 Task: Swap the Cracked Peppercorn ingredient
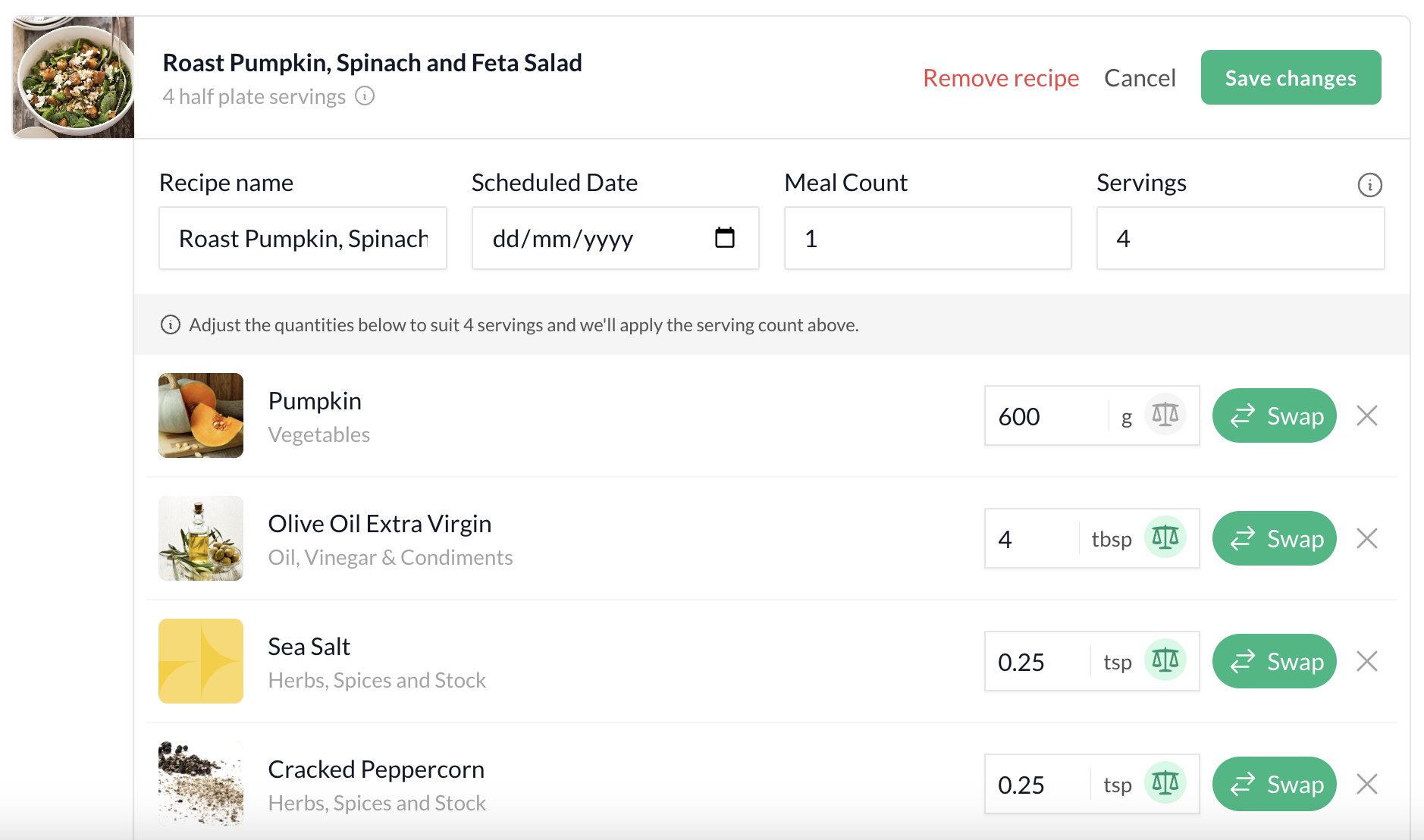[x=1275, y=784]
